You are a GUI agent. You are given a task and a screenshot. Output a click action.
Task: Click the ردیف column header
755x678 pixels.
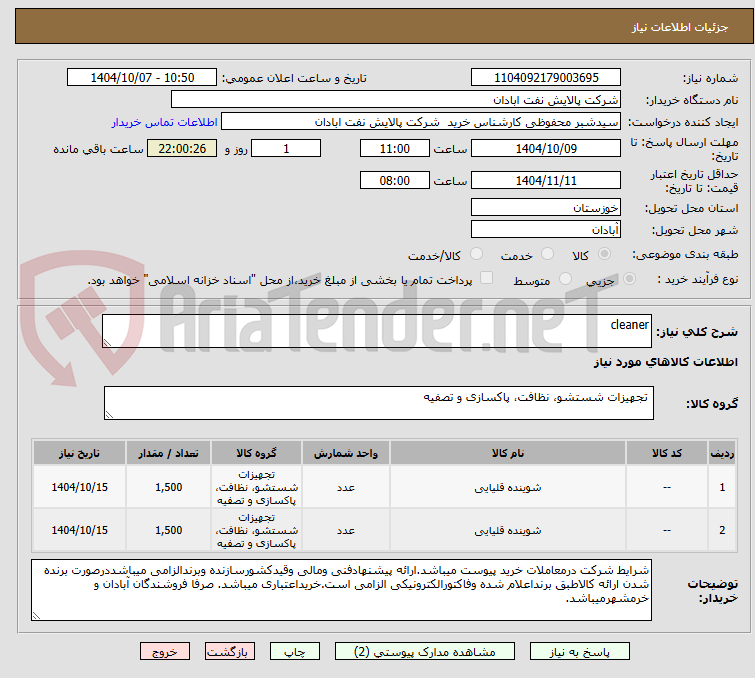point(722,453)
